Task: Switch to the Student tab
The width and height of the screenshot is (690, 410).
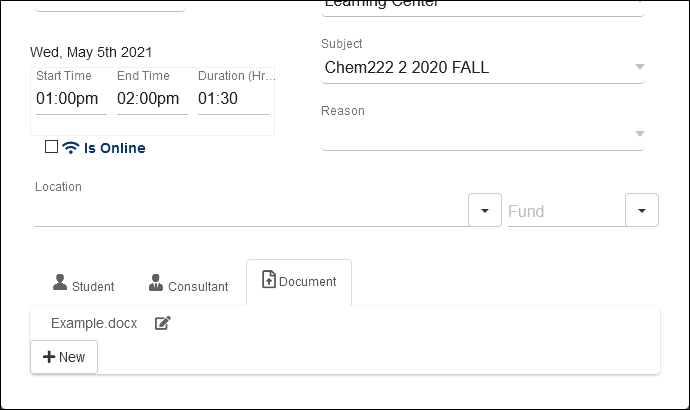Action: (x=84, y=285)
